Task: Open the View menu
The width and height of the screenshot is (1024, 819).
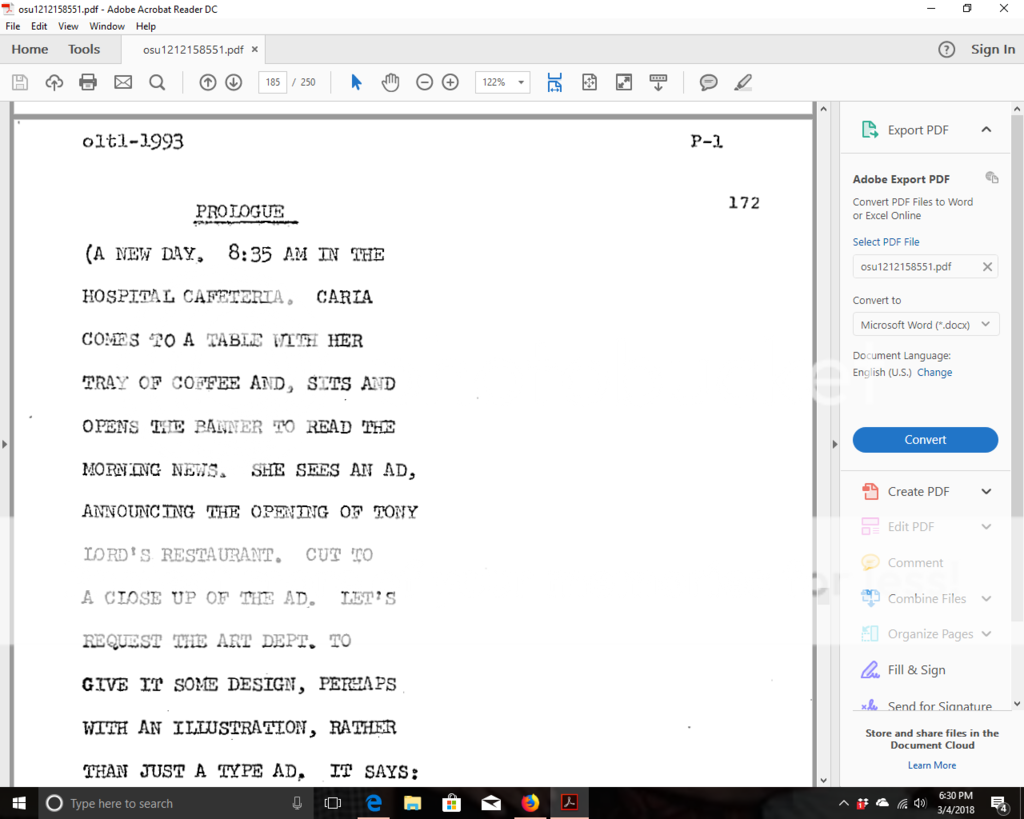Action: (x=67, y=26)
